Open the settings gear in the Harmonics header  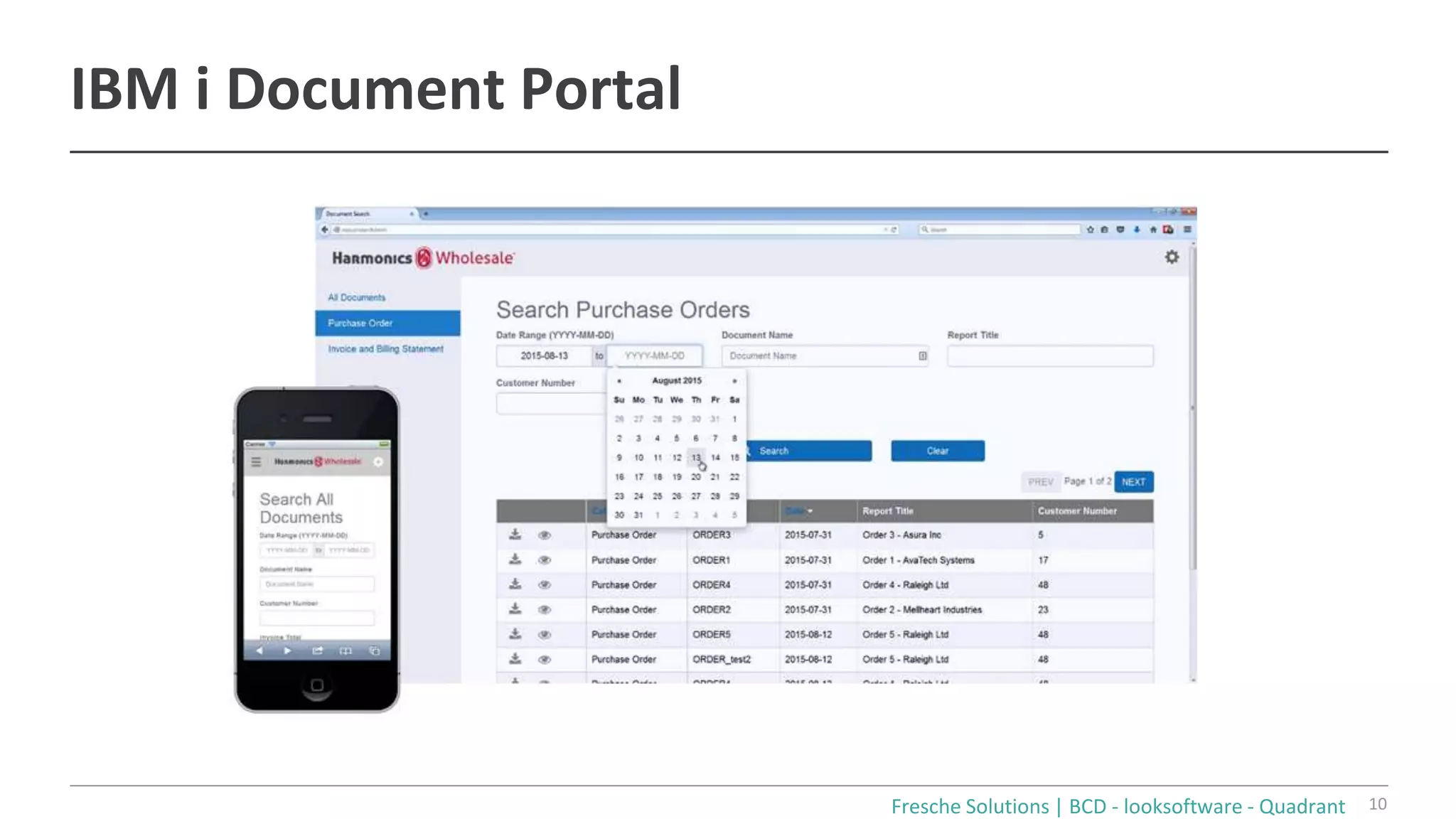click(1172, 257)
